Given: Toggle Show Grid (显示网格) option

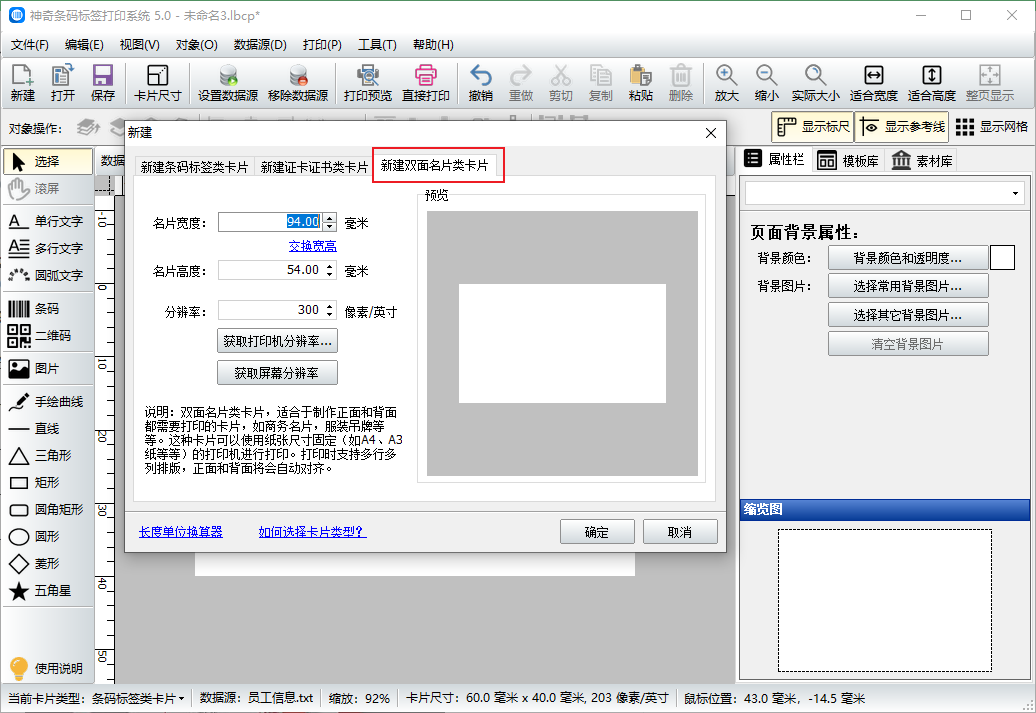Looking at the screenshot, I should pos(991,127).
